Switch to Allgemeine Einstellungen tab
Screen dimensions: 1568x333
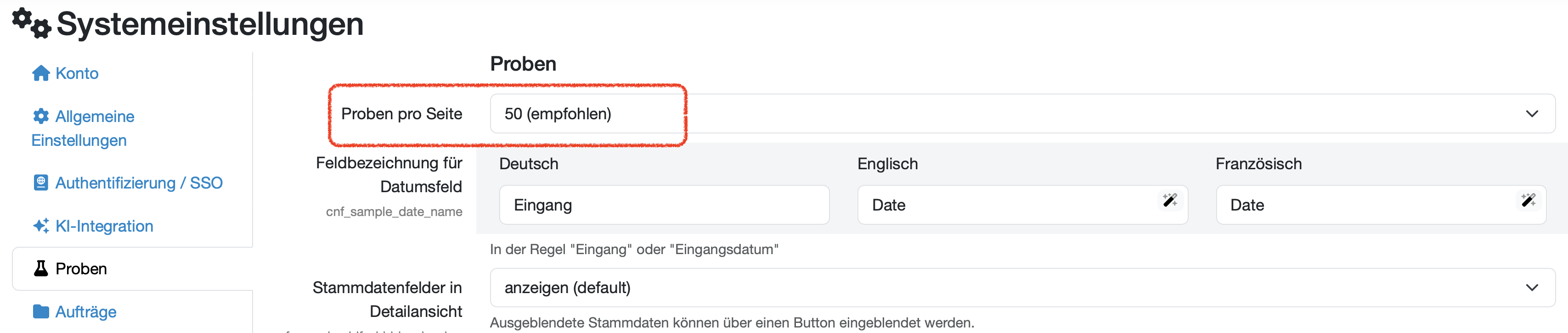pyautogui.click(x=94, y=117)
